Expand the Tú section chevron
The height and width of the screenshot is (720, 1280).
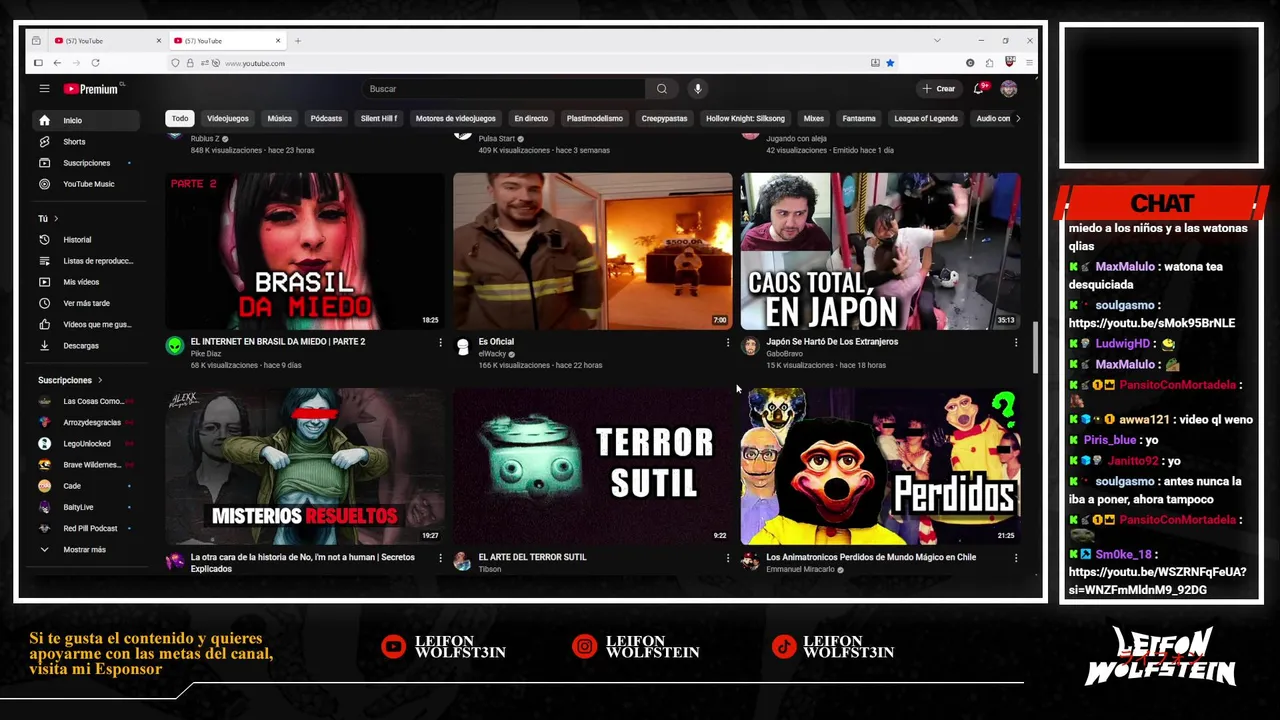56,218
